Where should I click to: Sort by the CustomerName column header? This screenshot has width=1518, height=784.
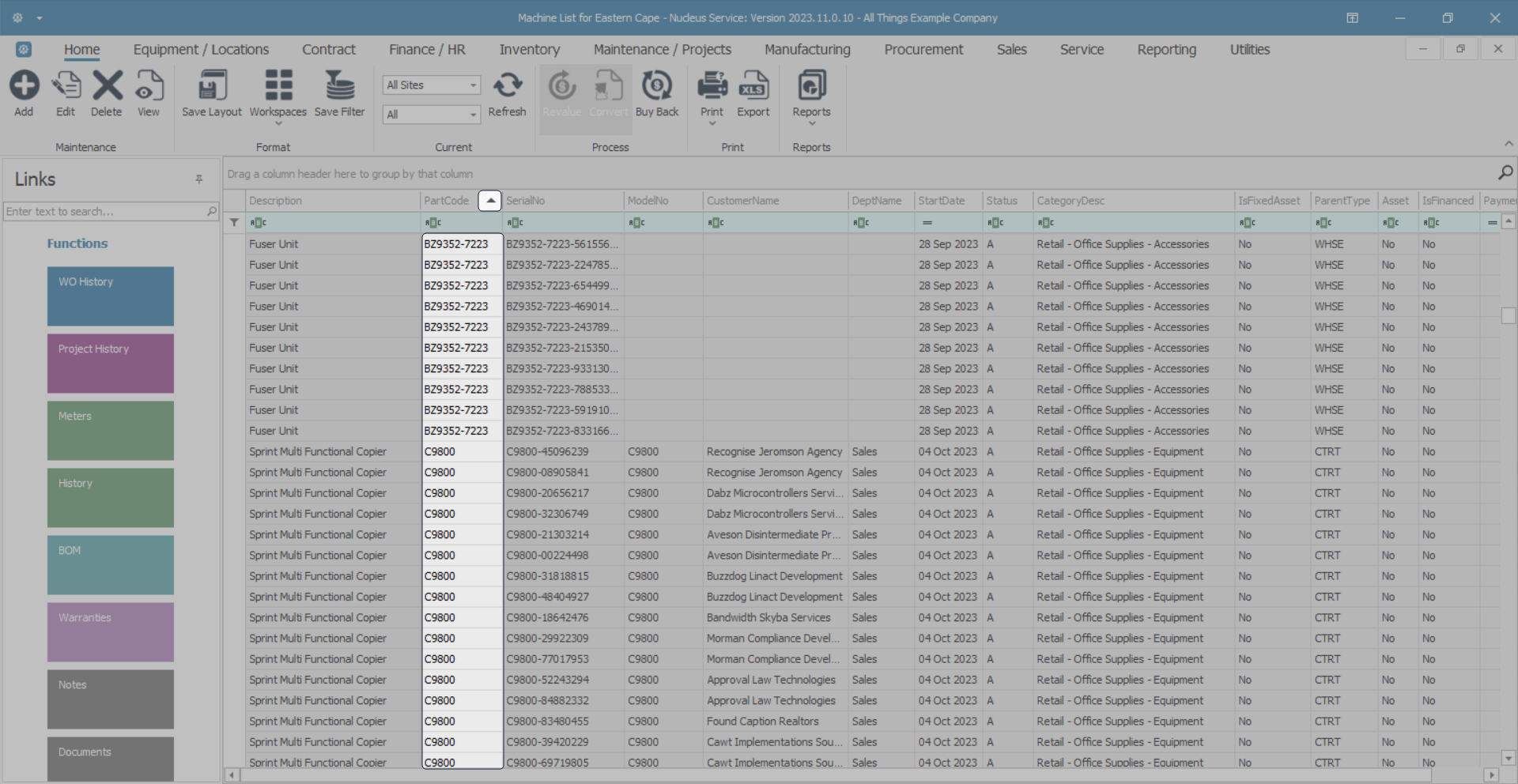[776, 201]
